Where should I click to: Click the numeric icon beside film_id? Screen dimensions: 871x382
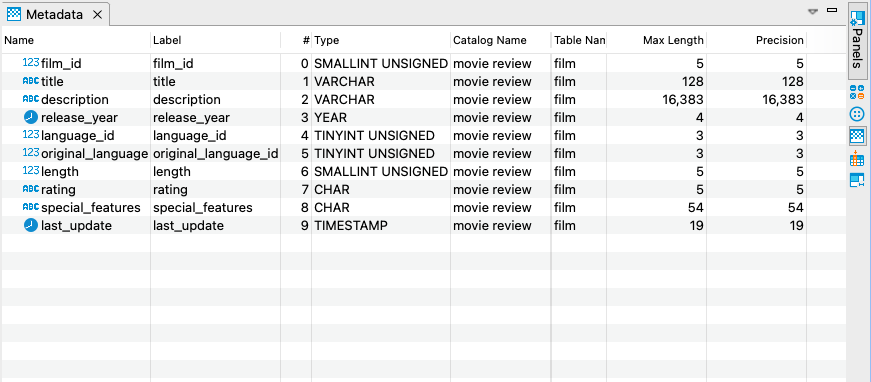click(31, 63)
